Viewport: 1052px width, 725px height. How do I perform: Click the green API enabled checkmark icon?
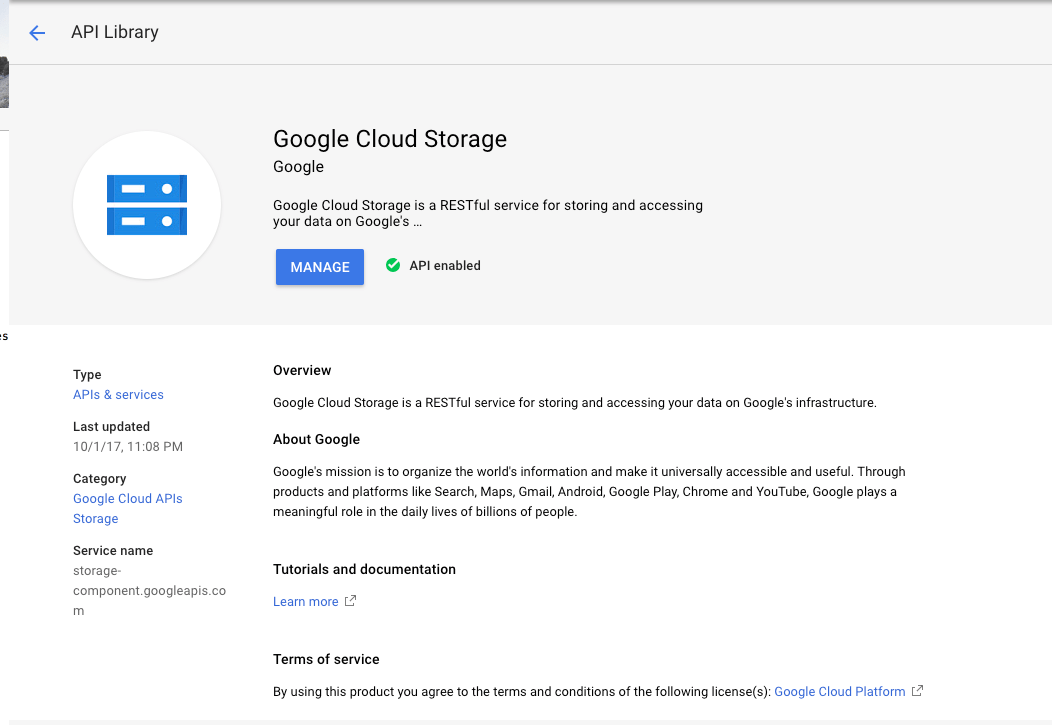[x=393, y=266]
